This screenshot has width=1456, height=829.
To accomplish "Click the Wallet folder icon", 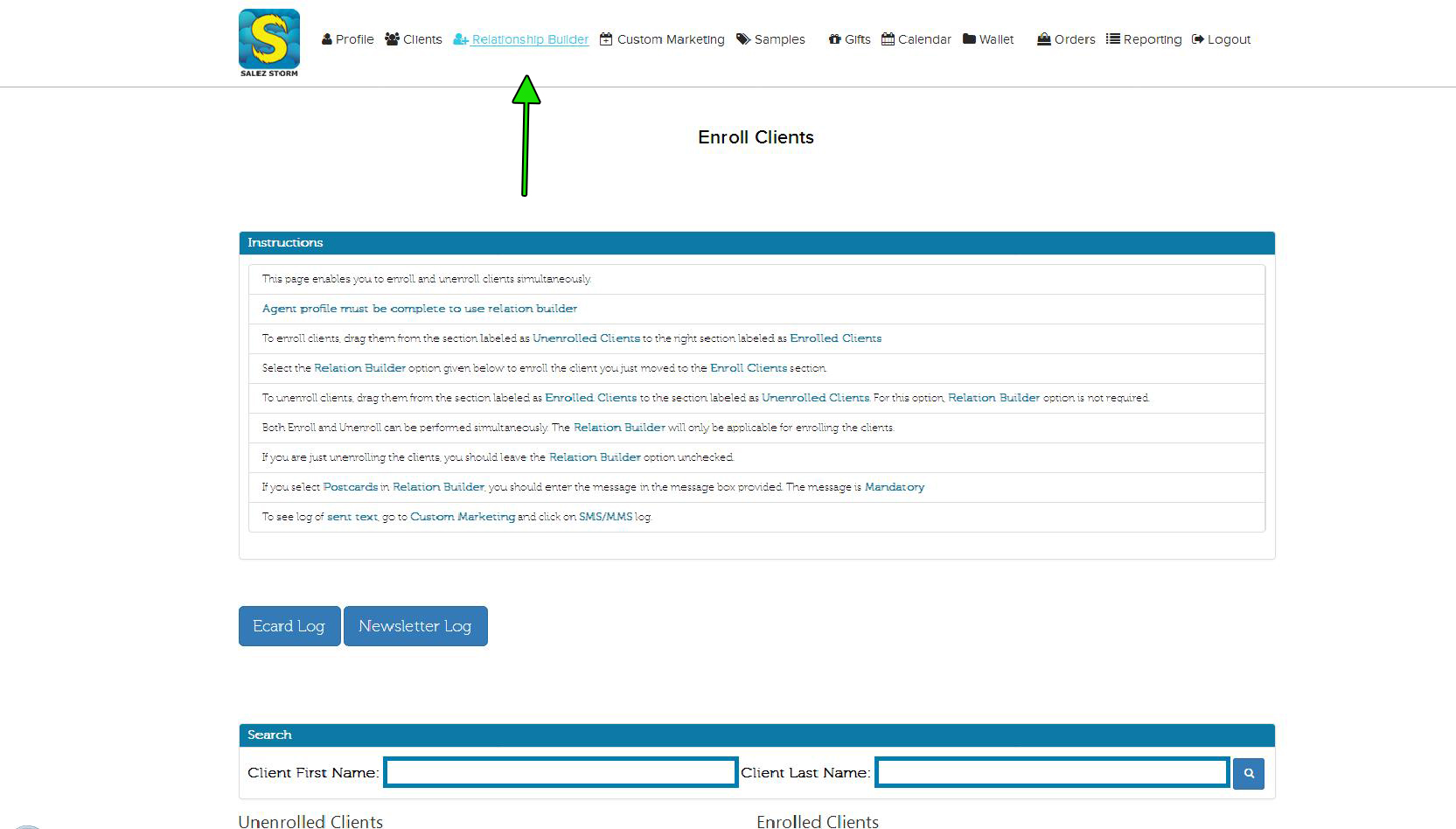I will (x=969, y=39).
